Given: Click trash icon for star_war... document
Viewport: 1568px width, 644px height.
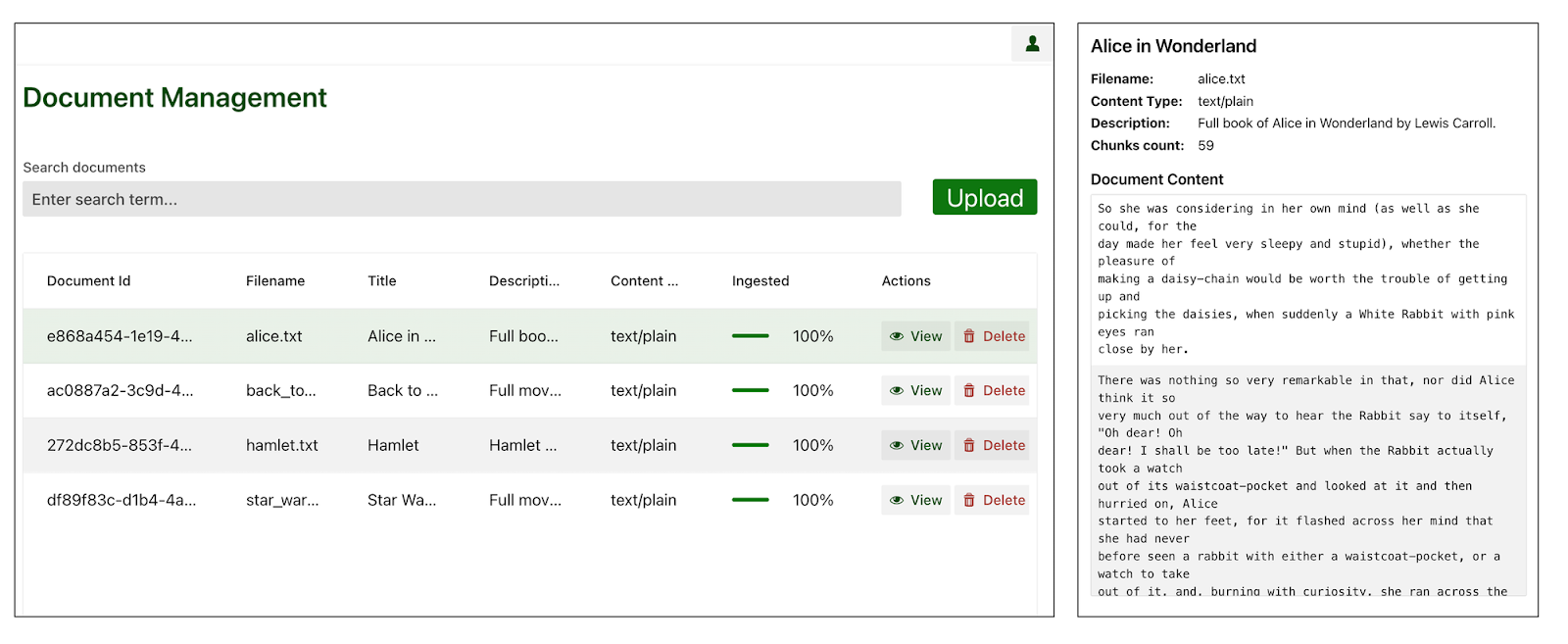Looking at the screenshot, I should point(969,501).
